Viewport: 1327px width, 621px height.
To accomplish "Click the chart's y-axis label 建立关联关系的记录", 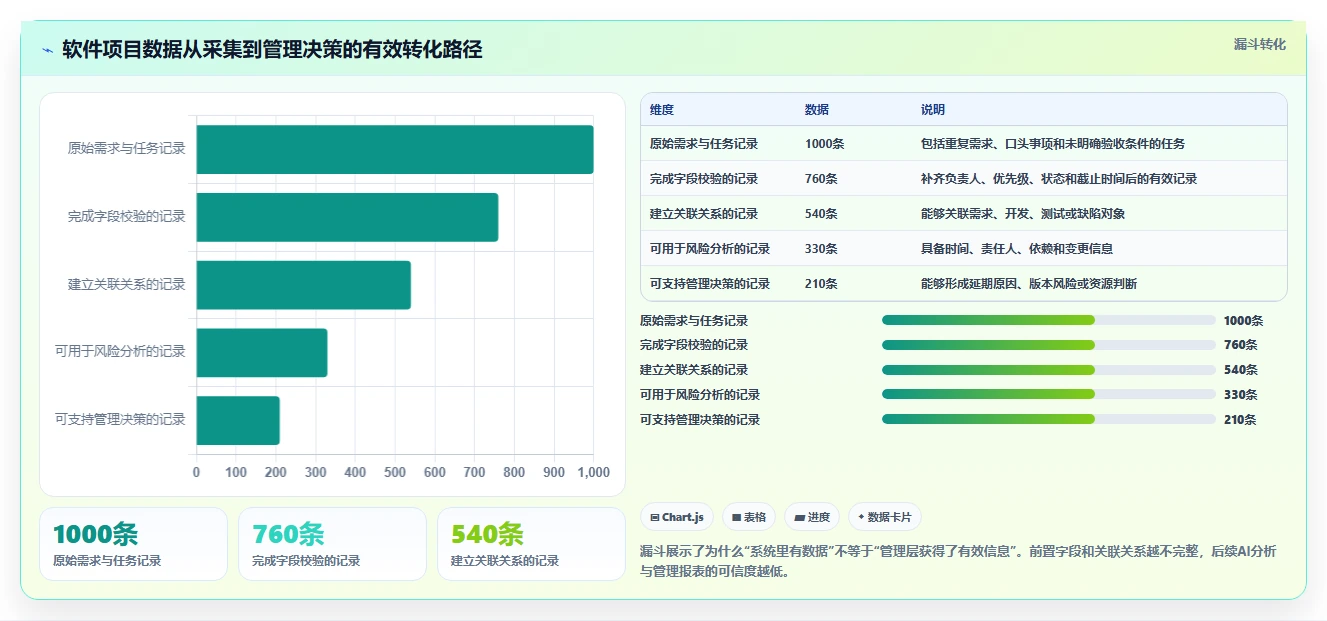I will [127, 285].
